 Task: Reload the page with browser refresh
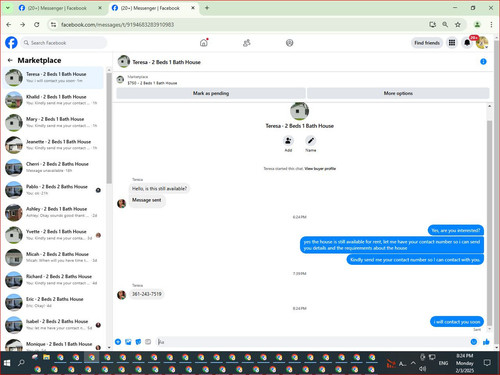click(x=37, y=24)
